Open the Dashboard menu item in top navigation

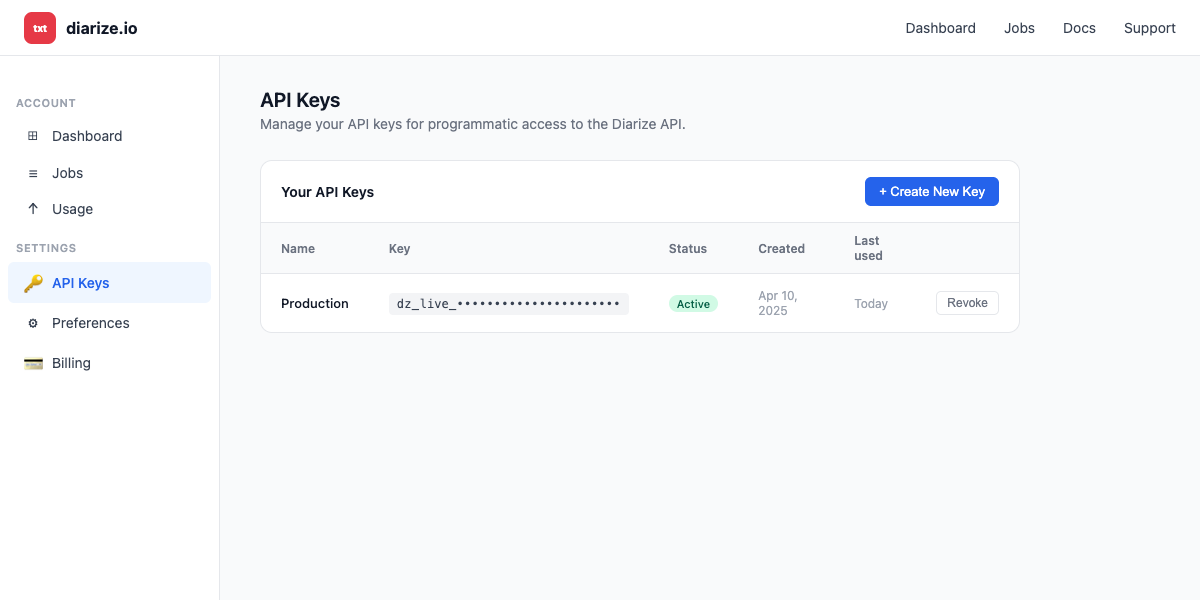(940, 28)
